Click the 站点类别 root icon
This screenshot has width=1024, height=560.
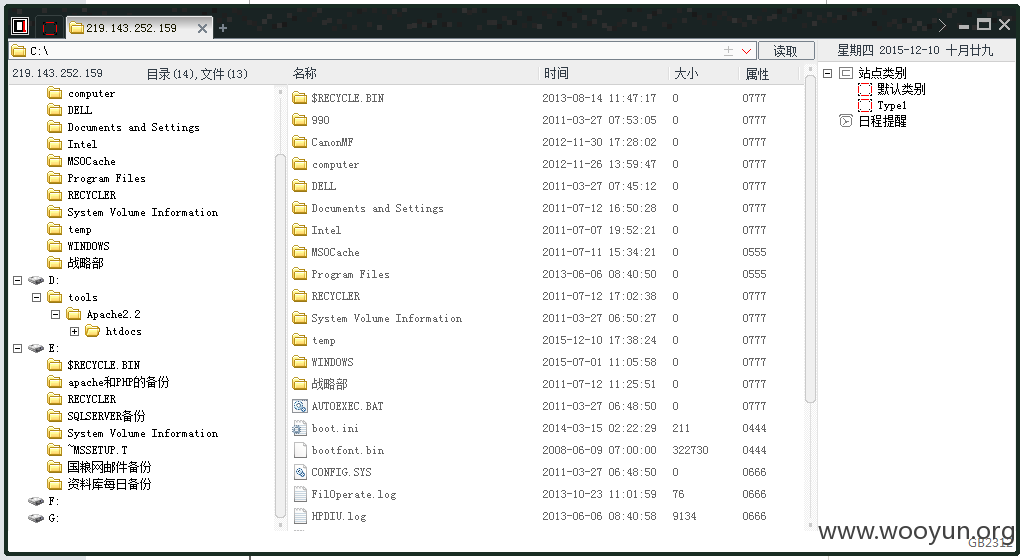point(846,73)
